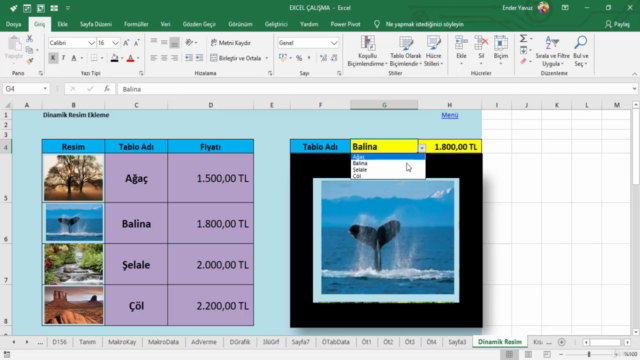Open Tablo Olarak Biçimlendir

pyautogui.click(x=406, y=51)
